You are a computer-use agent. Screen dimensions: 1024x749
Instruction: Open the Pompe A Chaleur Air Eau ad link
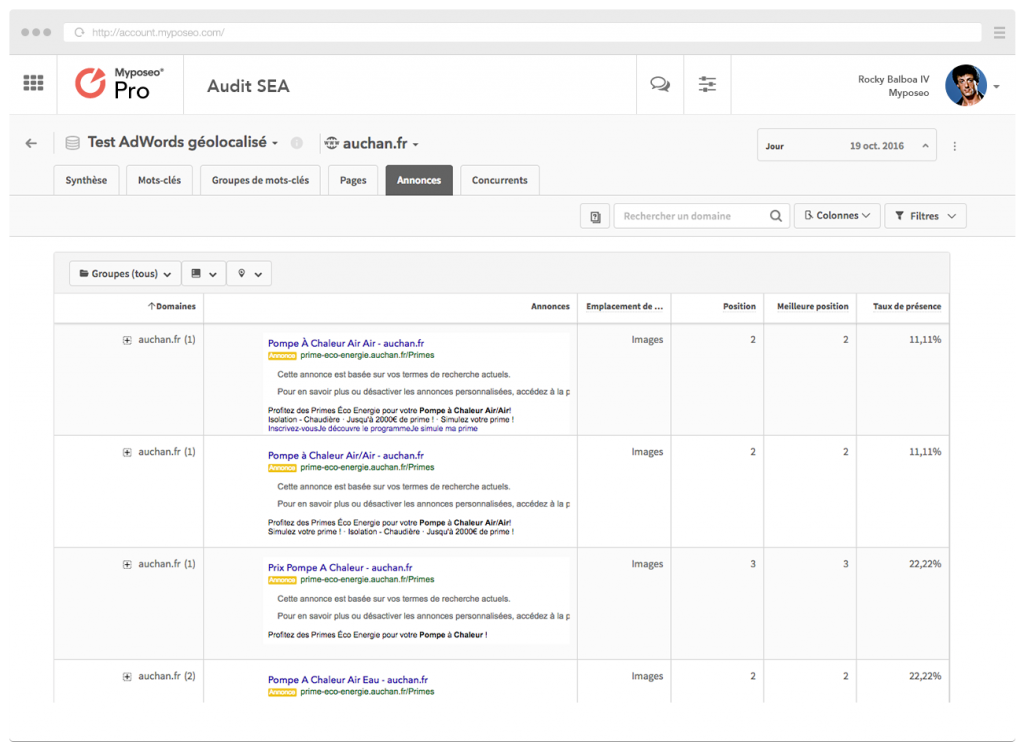click(x=347, y=680)
